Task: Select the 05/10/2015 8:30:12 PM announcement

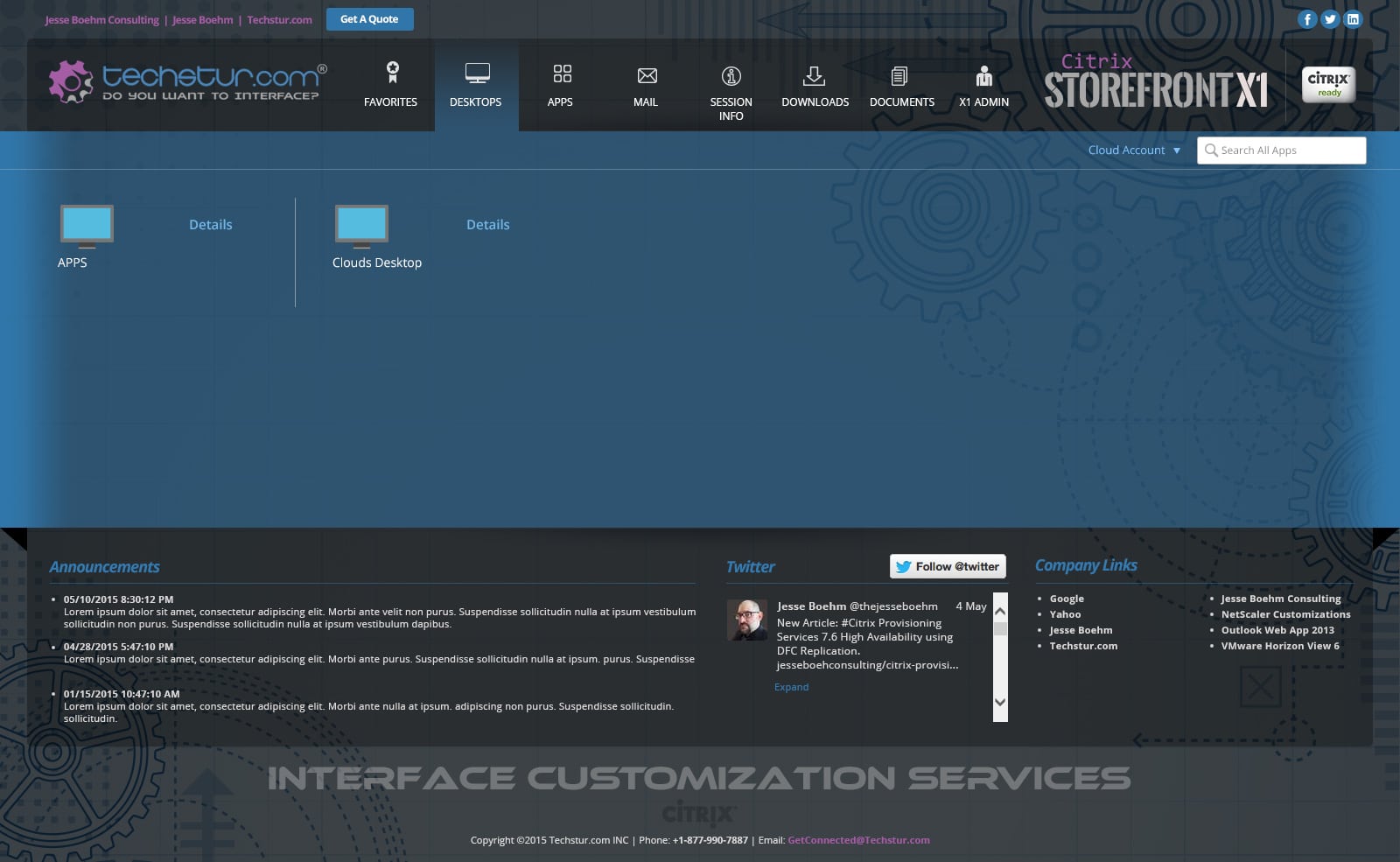Action: coord(118,599)
